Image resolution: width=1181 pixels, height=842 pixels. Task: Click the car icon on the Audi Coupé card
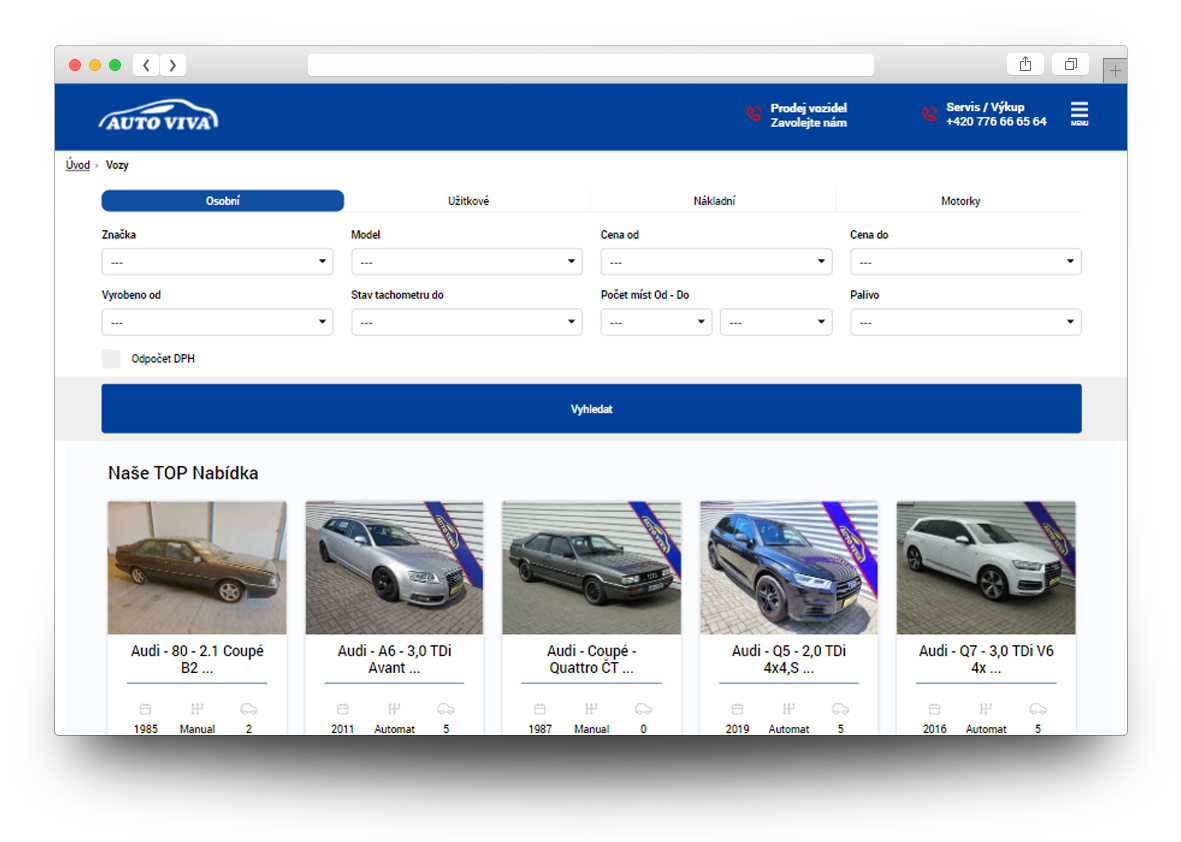tap(643, 709)
